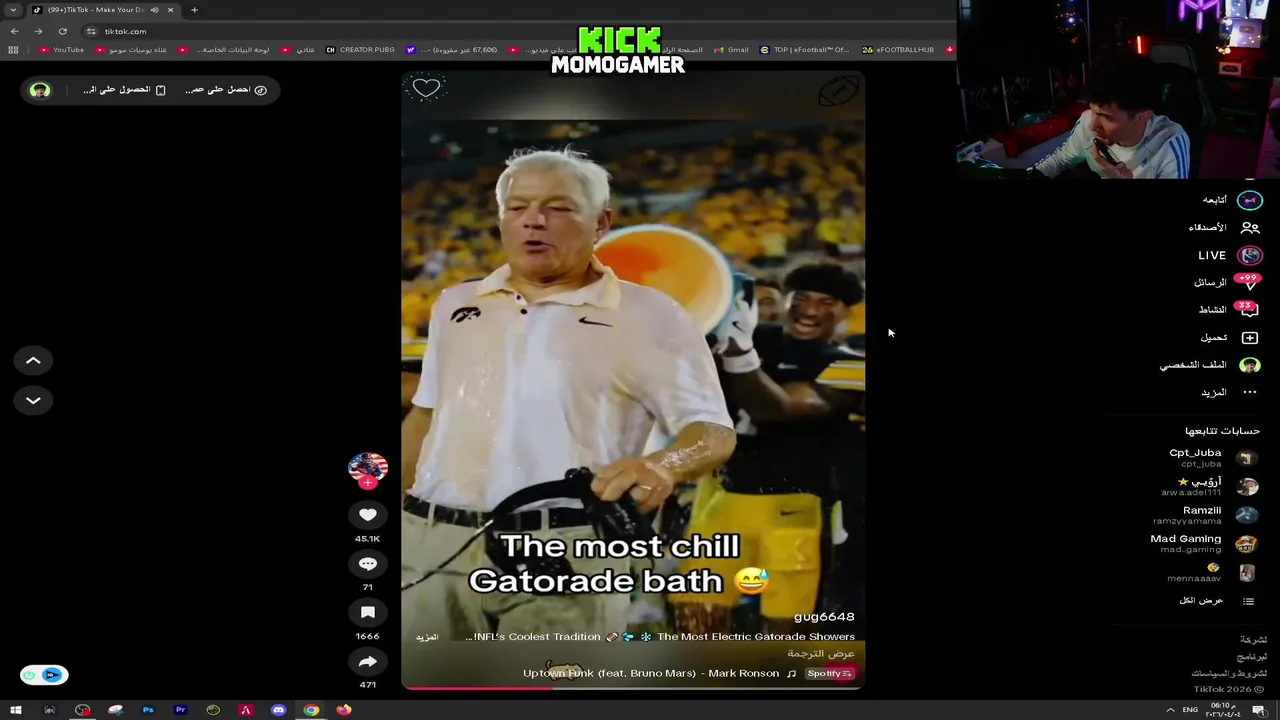Viewport: 1280px width, 720px height.
Task: Open Firefox from the taskbar
Action: [x=344, y=710]
